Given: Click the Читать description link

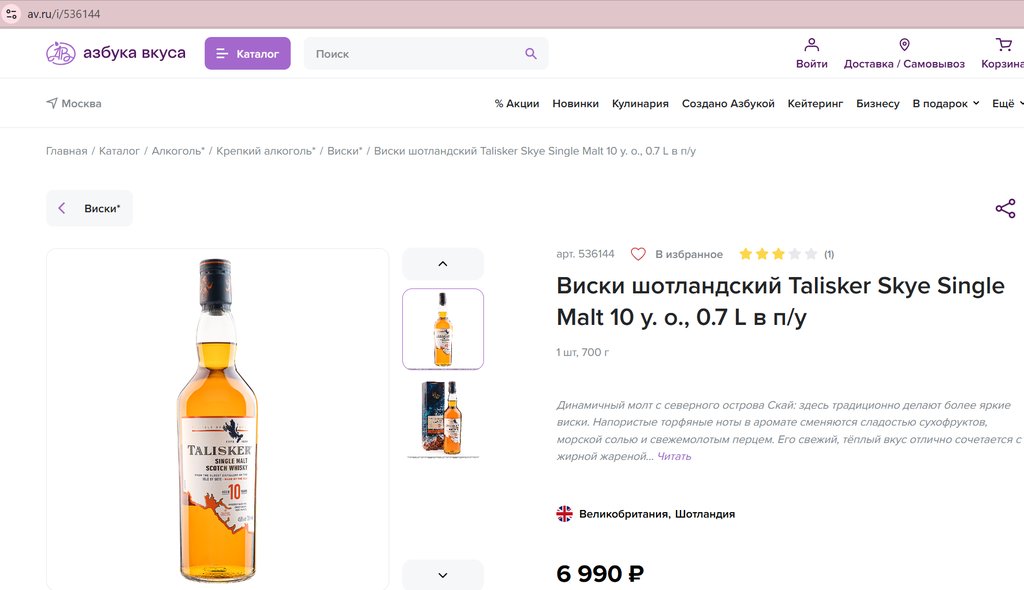Looking at the screenshot, I should point(674,456).
